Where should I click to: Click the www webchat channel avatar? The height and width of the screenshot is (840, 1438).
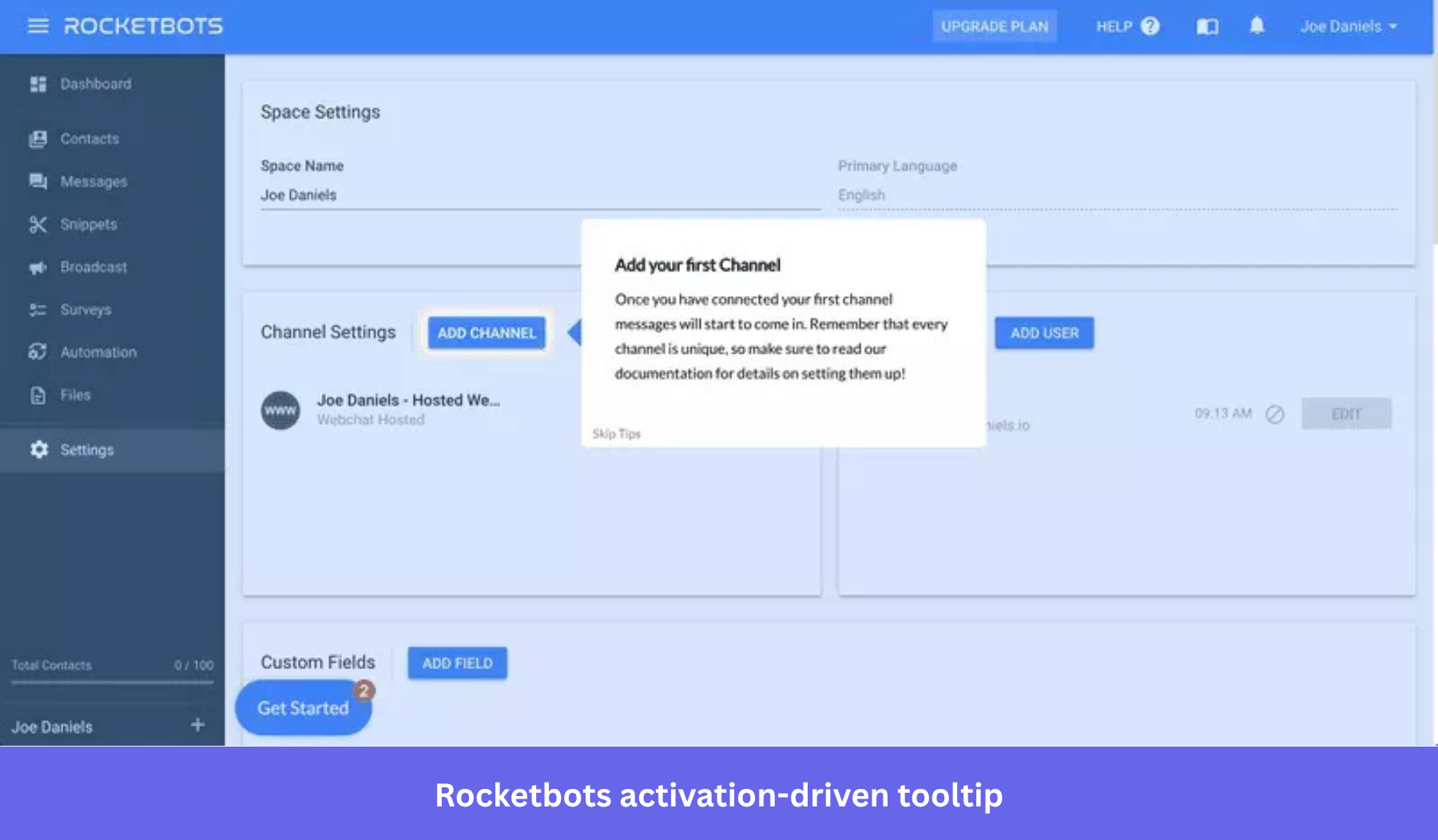click(280, 410)
